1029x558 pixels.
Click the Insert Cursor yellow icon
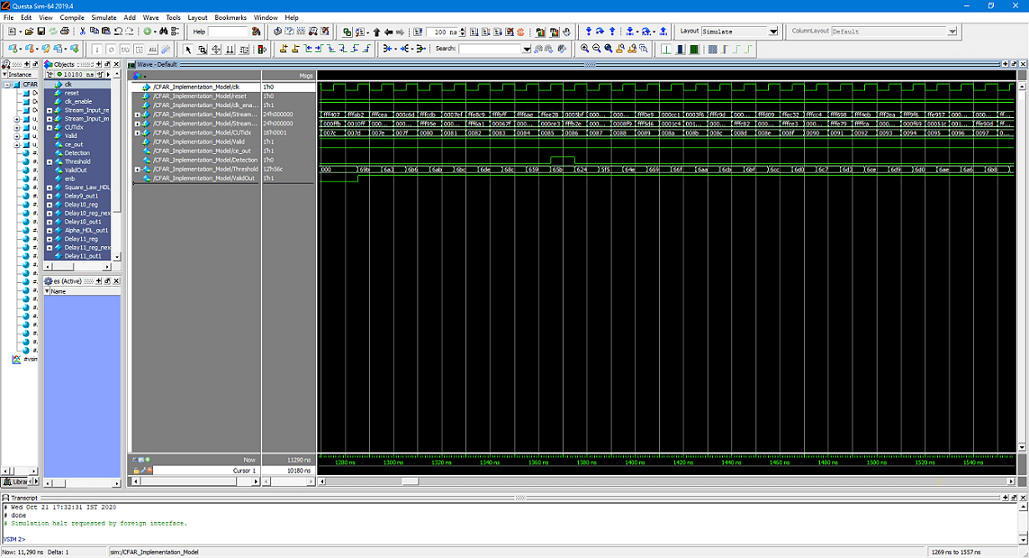click(x=284, y=49)
